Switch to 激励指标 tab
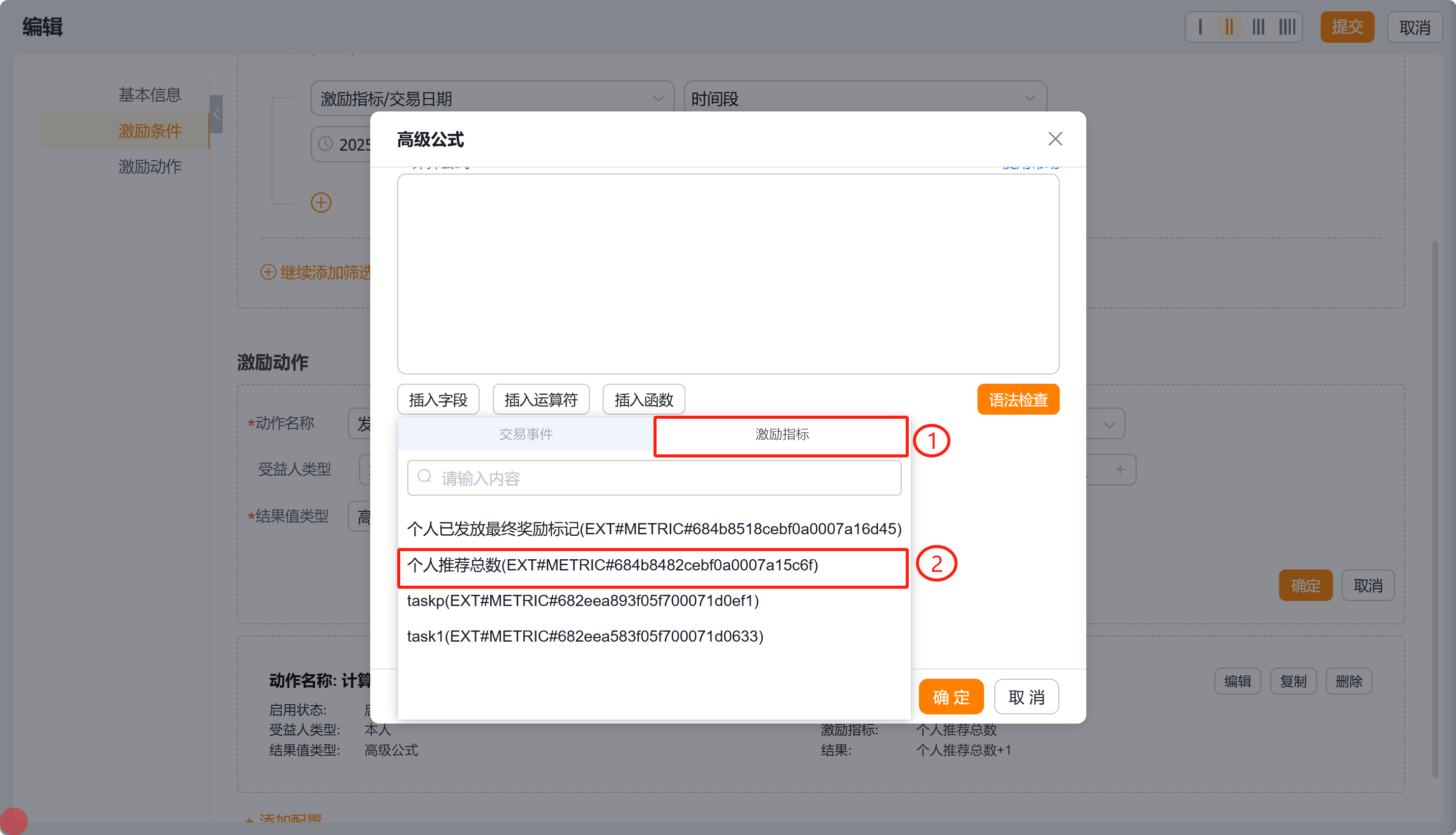 (782, 434)
